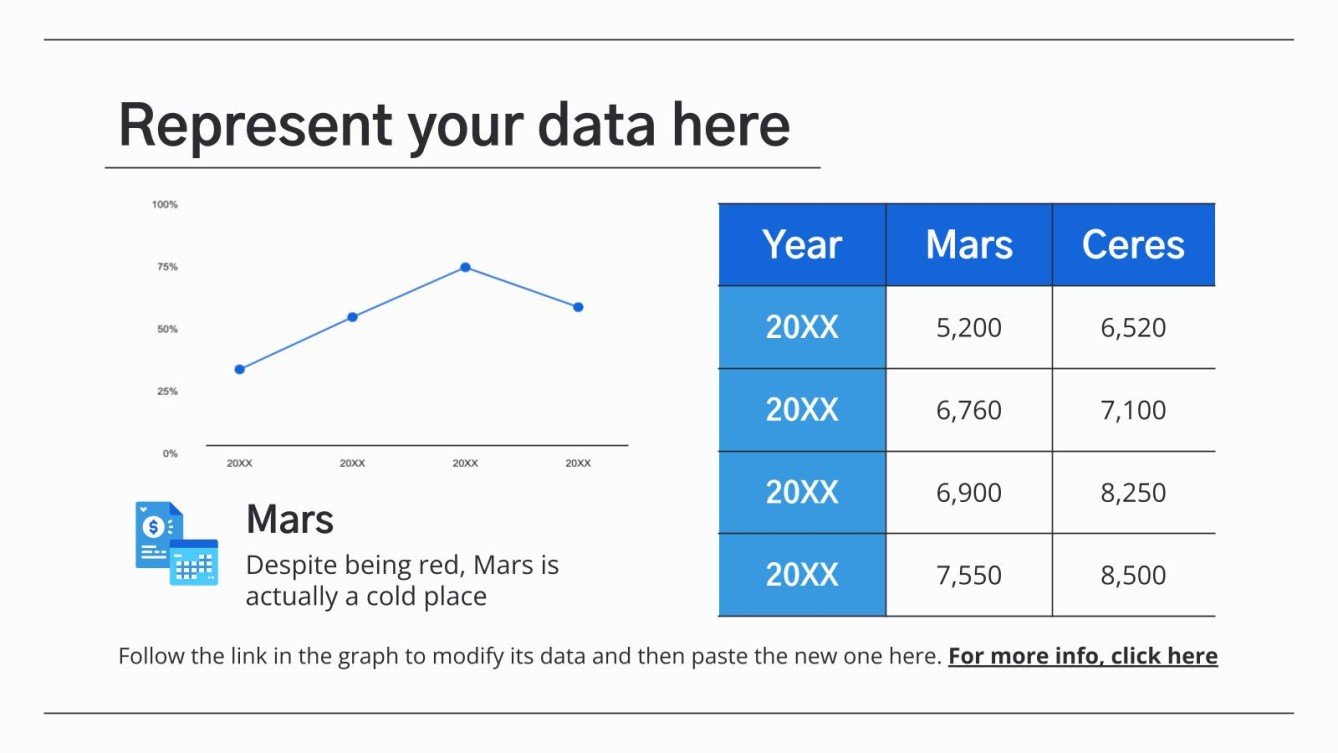Click the table cell containing 6,760
The width and height of the screenshot is (1338, 753).
click(969, 410)
